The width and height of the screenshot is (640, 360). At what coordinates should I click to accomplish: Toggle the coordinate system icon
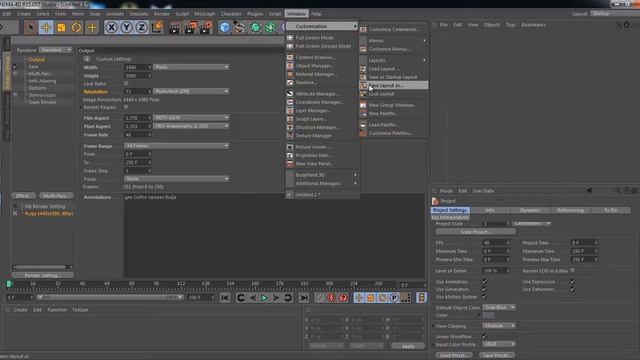[x=157, y=27]
